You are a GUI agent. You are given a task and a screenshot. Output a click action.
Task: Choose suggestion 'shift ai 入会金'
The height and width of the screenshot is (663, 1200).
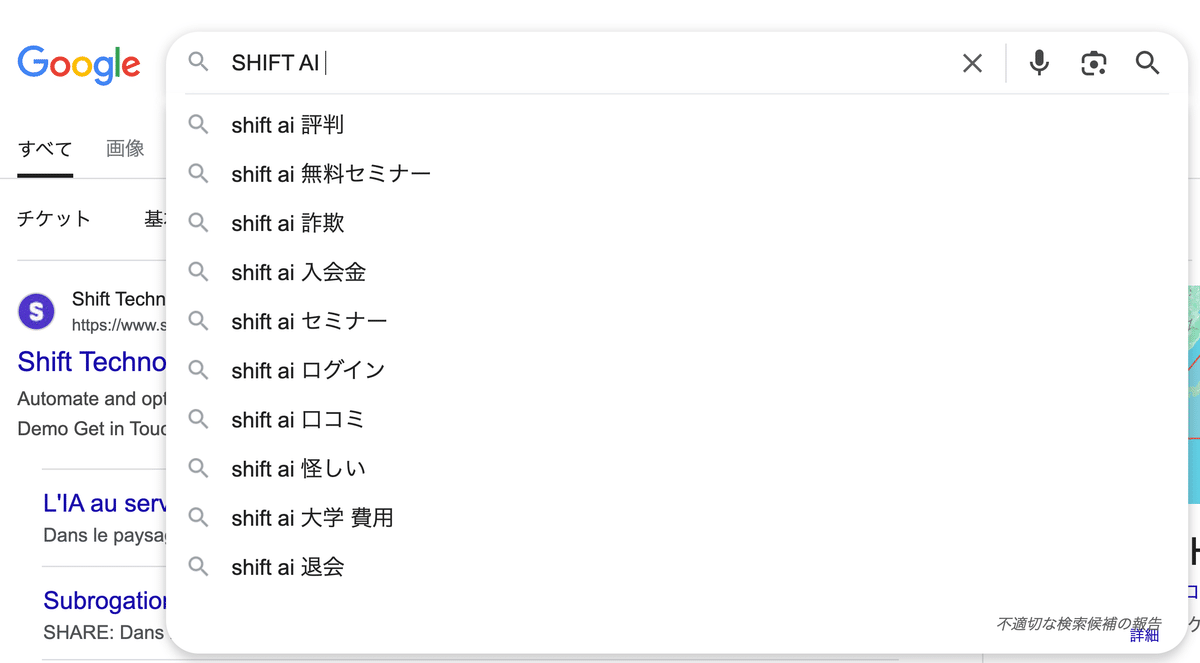point(298,272)
